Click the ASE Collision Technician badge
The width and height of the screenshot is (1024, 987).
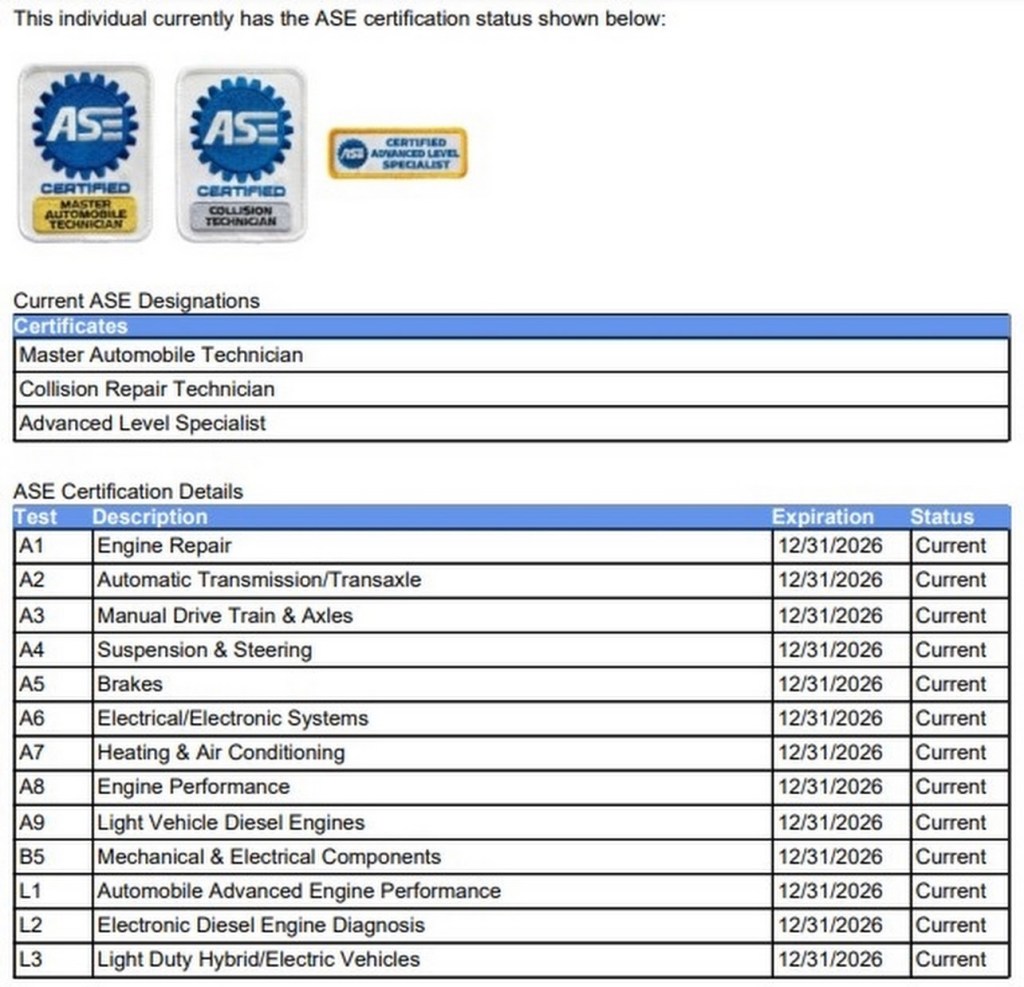[x=241, y=153]
